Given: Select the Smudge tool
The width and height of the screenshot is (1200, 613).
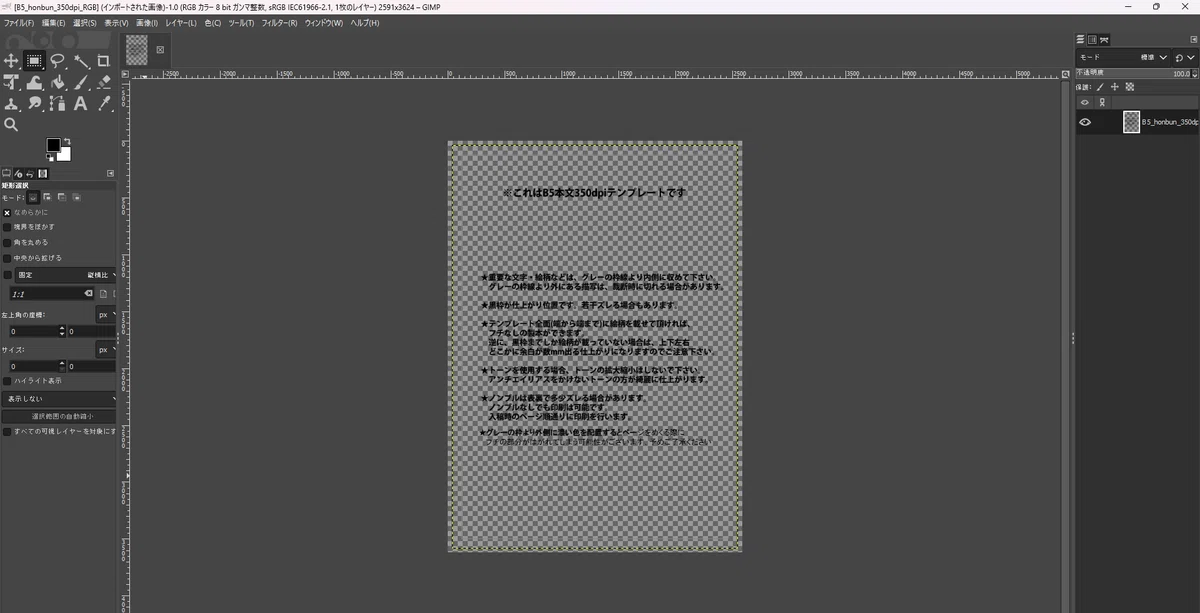Looking at the screenshot, I should click(34, 103).
